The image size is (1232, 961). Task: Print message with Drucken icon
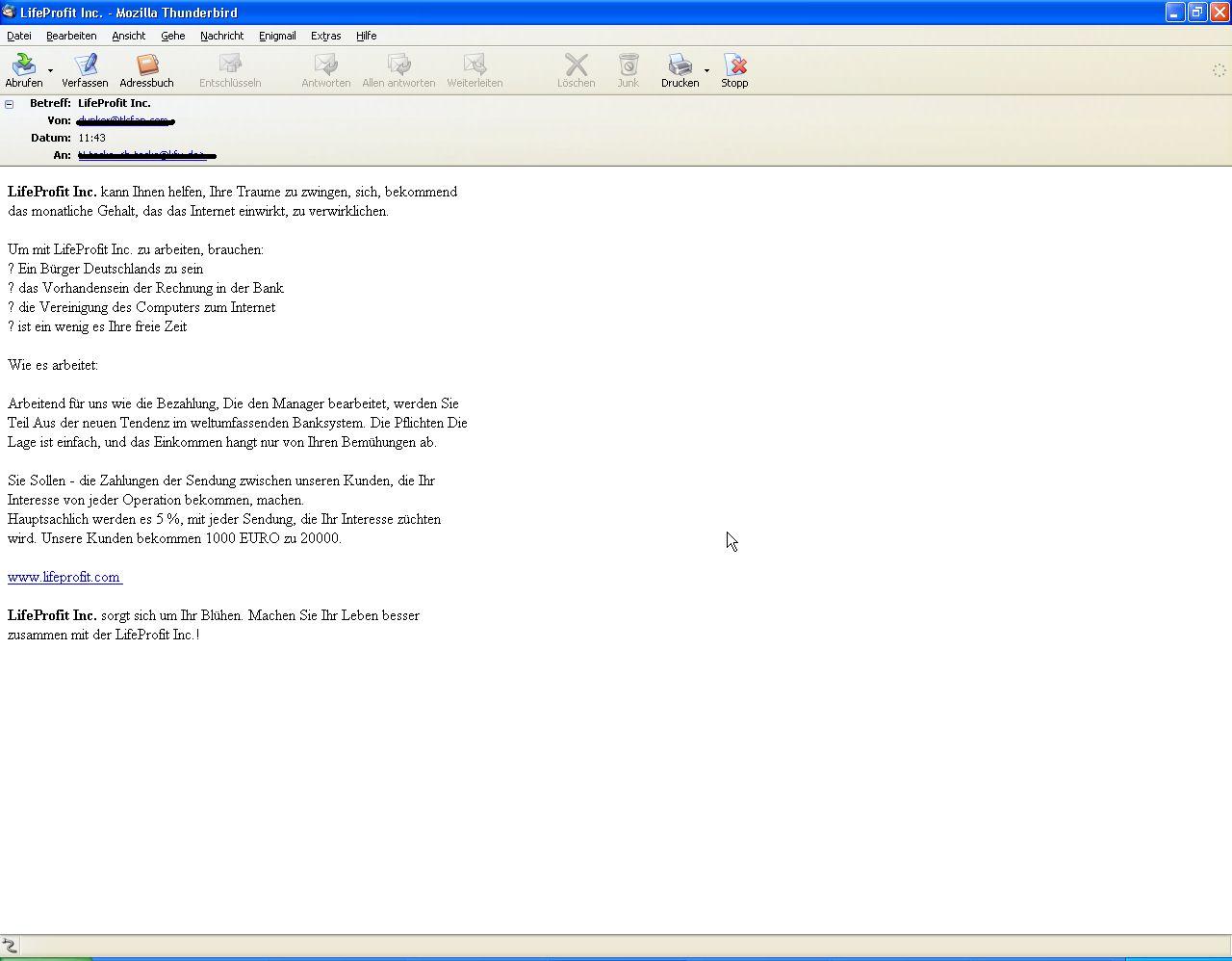(x=680, y=65)
